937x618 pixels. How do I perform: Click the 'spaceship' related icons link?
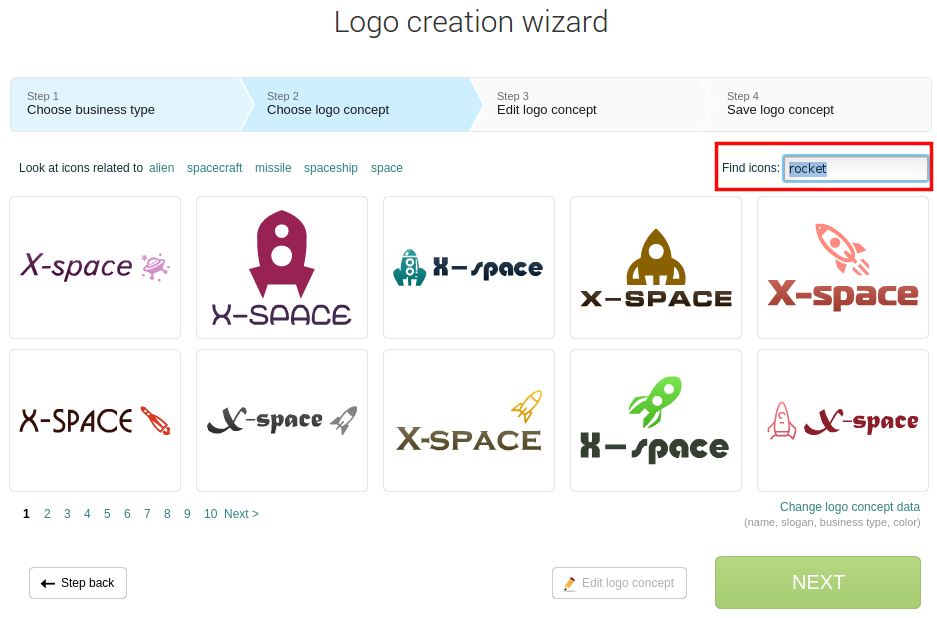point(330,168)
